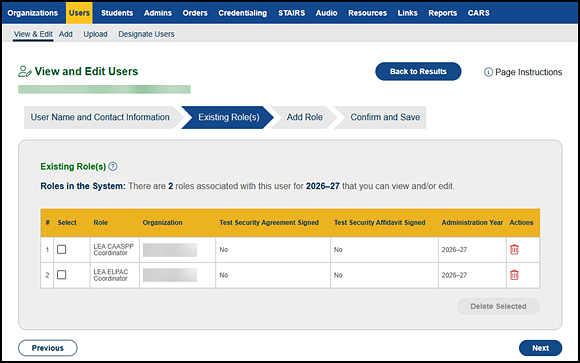The image size is (580, 363).
Task: Click the user-edit icon beside View and Edit Users
Action: tap(25, 71)
